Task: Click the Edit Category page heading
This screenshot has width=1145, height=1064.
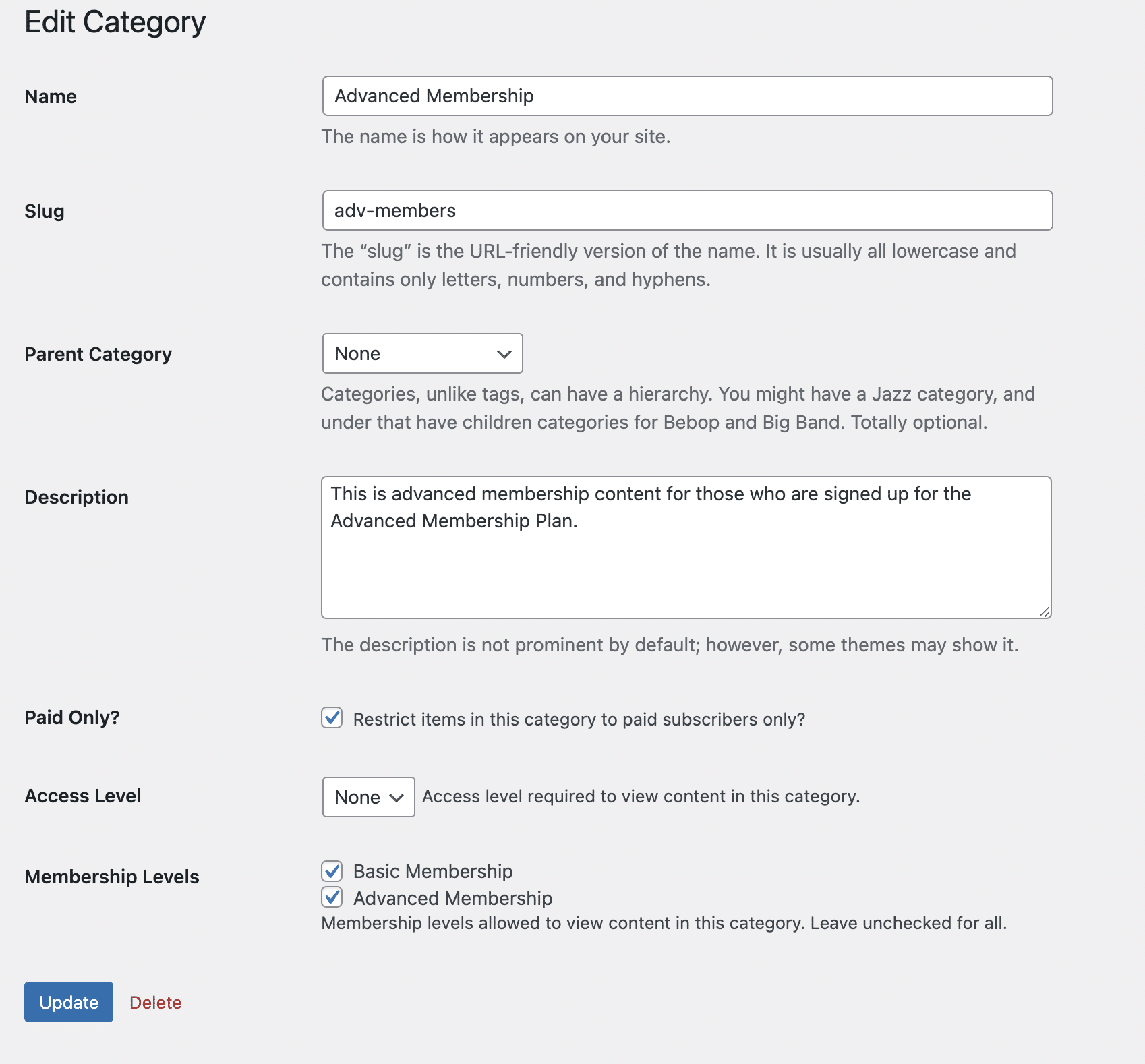Action: click(115, 22)
